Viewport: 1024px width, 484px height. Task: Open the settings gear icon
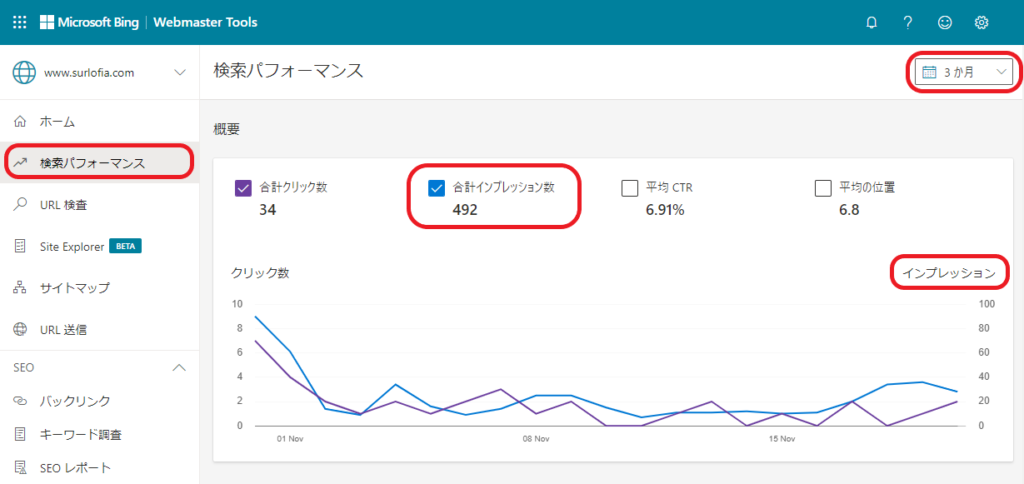(x=981, y=22)
